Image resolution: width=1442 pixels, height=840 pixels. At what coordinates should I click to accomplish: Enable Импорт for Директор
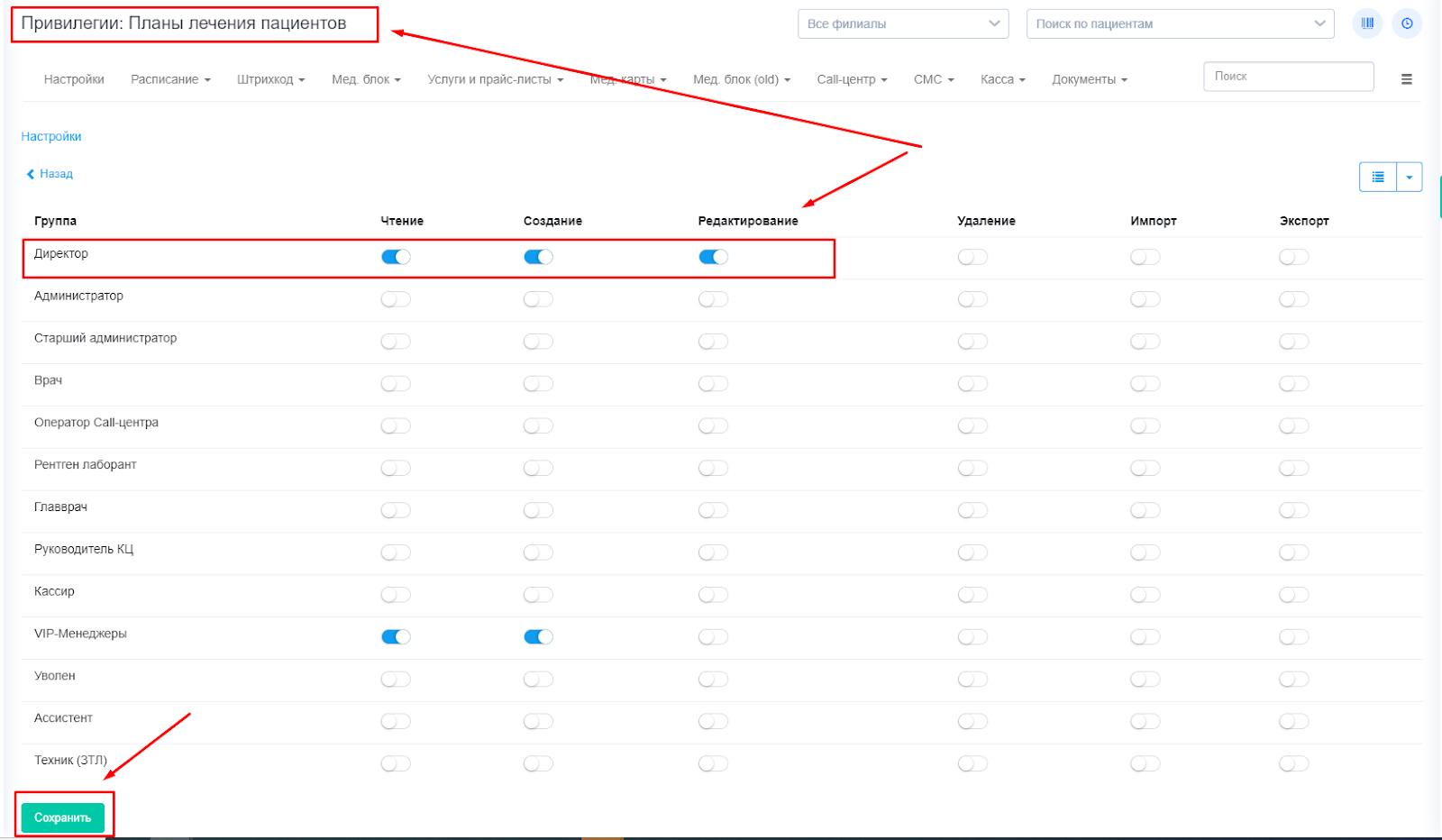coord(1145,257)
